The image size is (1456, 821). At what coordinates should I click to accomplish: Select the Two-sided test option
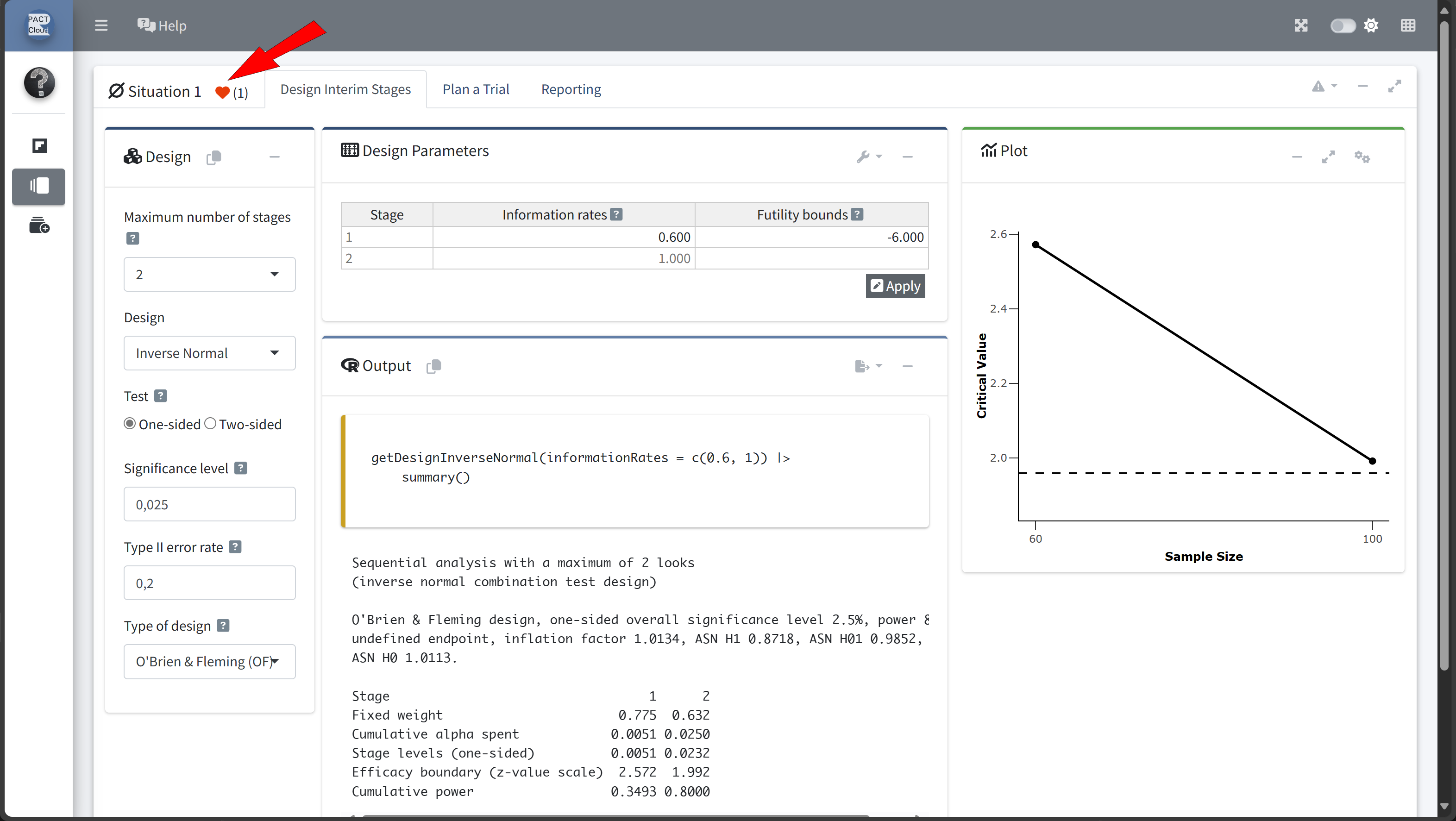pos(210,424)
